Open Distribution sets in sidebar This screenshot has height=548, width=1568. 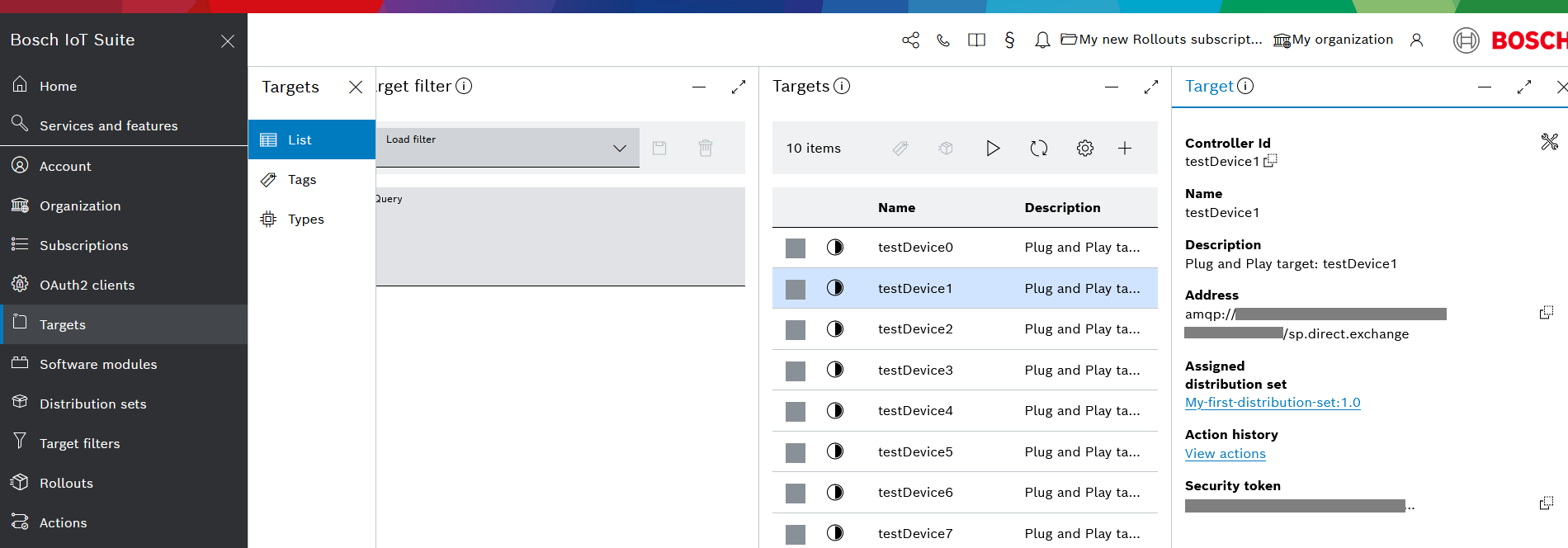point(92,404)
